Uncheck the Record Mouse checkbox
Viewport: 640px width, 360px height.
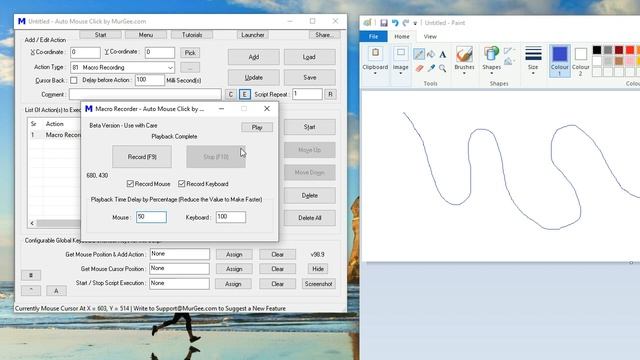[x=130, y=184]
